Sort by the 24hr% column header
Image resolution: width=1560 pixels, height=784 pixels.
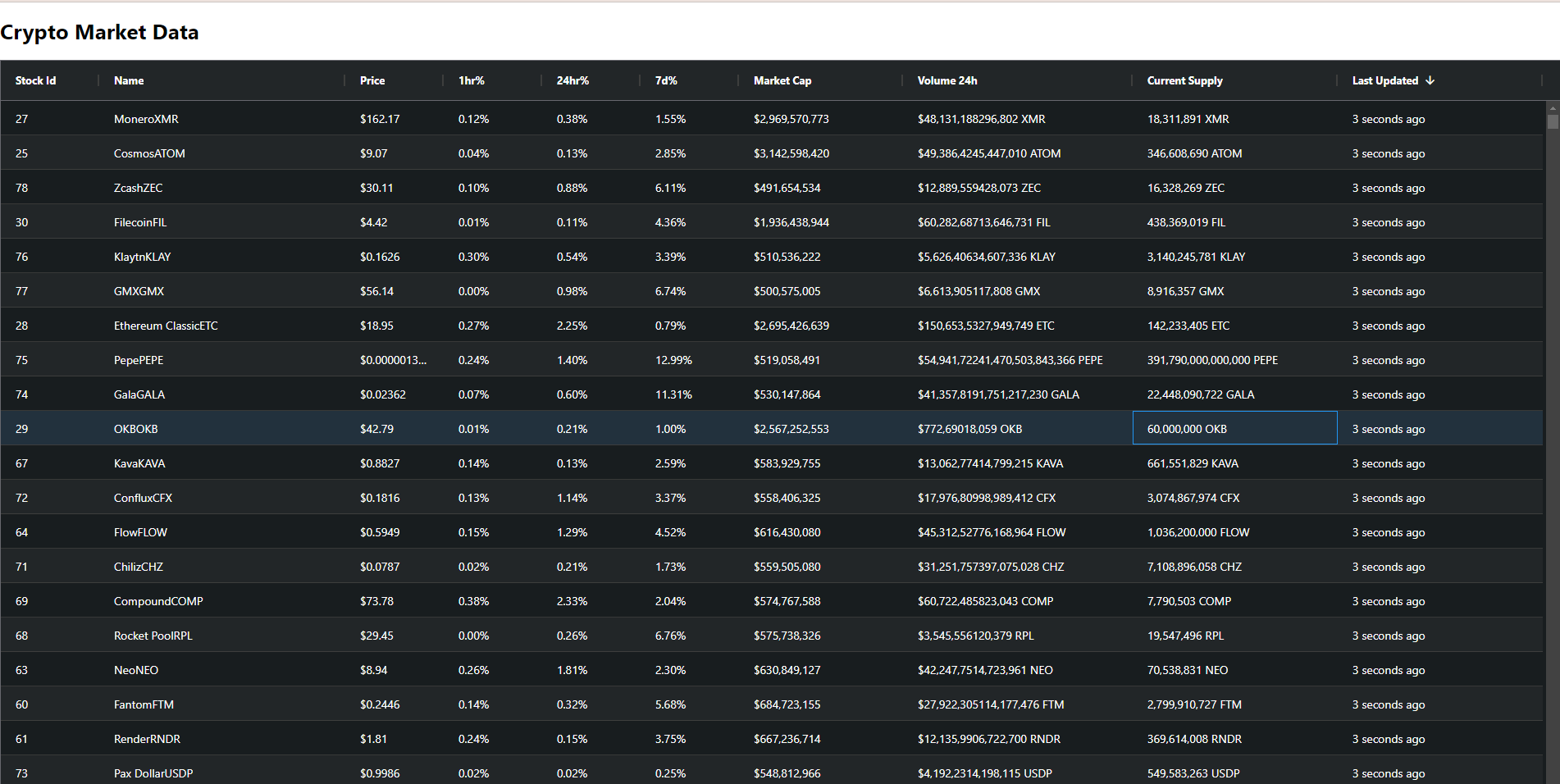(572, 80)
